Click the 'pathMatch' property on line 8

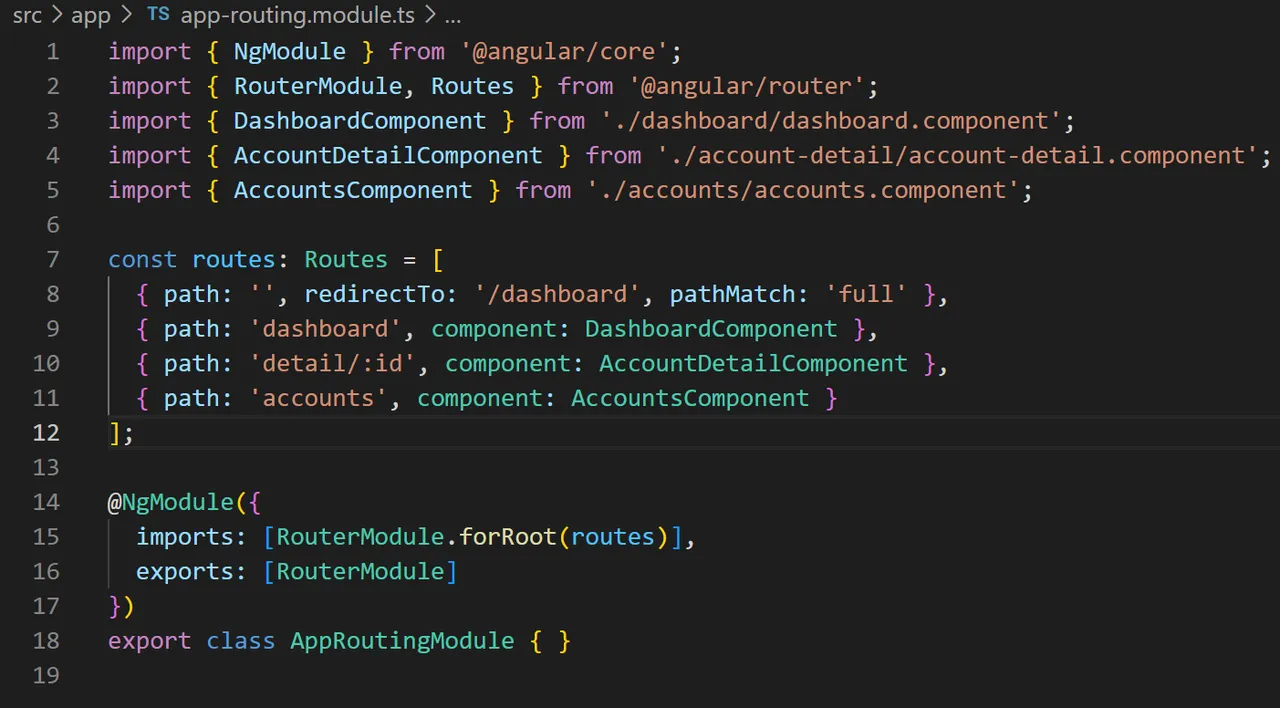[x=732, y=294]
